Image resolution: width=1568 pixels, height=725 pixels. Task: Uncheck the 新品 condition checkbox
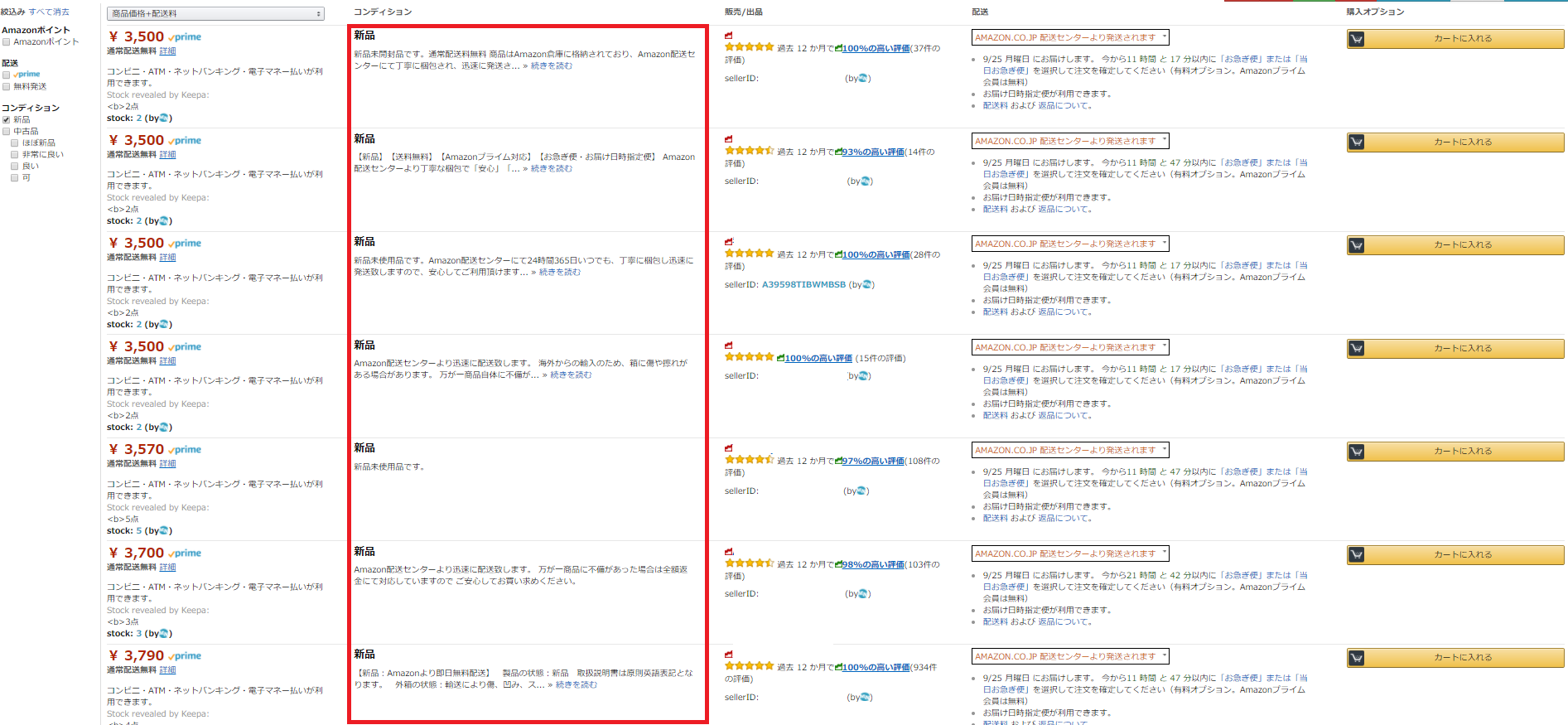(x=7, y=119)
